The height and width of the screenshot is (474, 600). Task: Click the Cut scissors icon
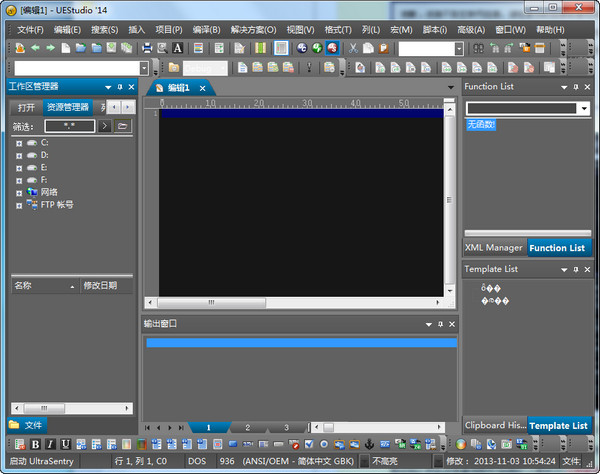coord(353,48)
